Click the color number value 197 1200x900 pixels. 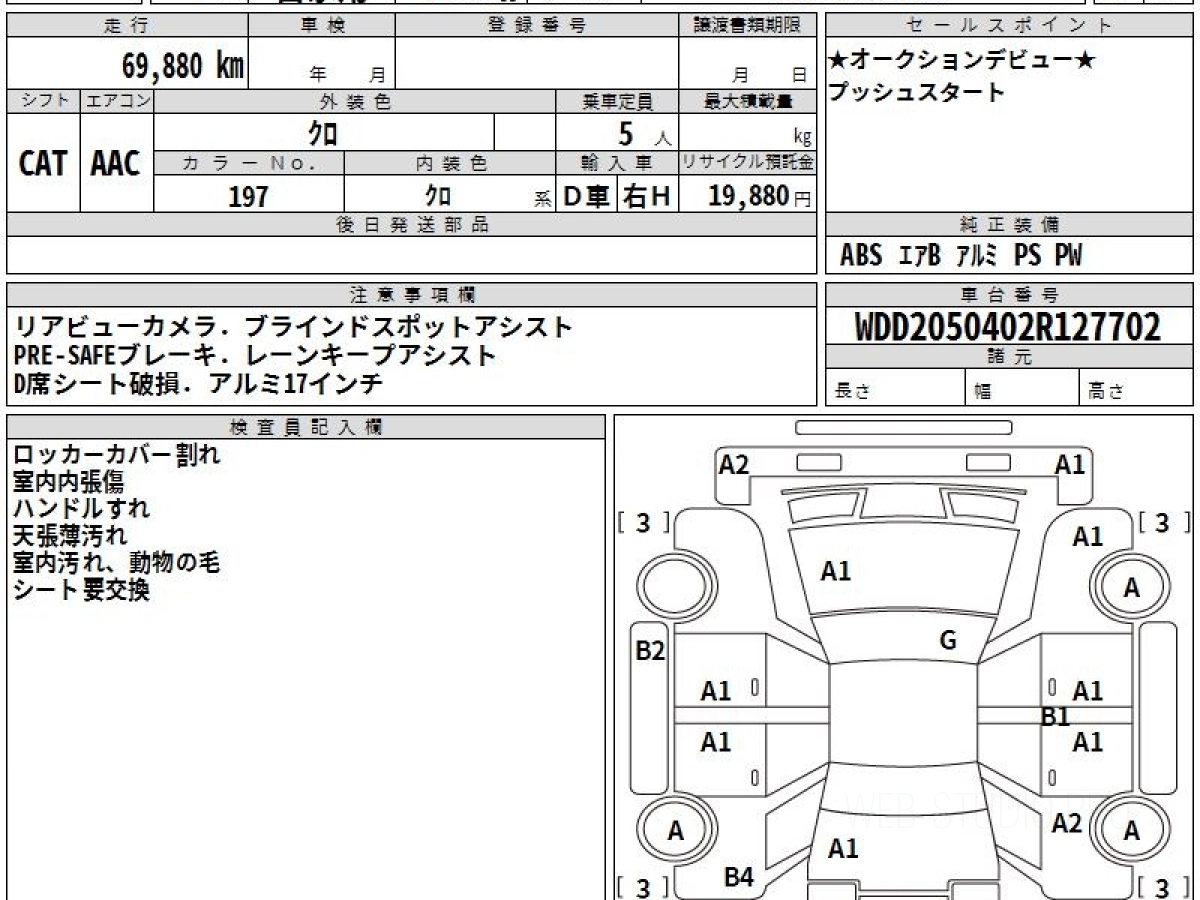[249, 195]
